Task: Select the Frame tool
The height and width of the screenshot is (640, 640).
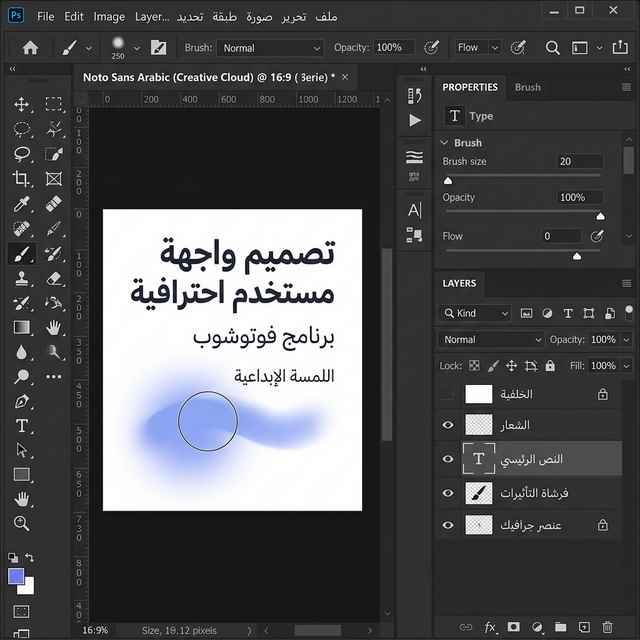Action: [x=54, y=179]
